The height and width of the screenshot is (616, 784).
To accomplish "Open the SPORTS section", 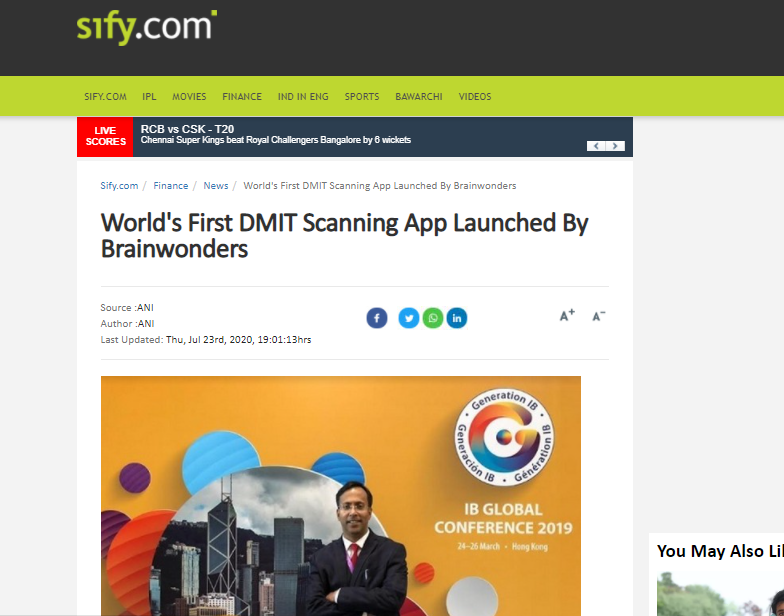I will pos(362,96).
